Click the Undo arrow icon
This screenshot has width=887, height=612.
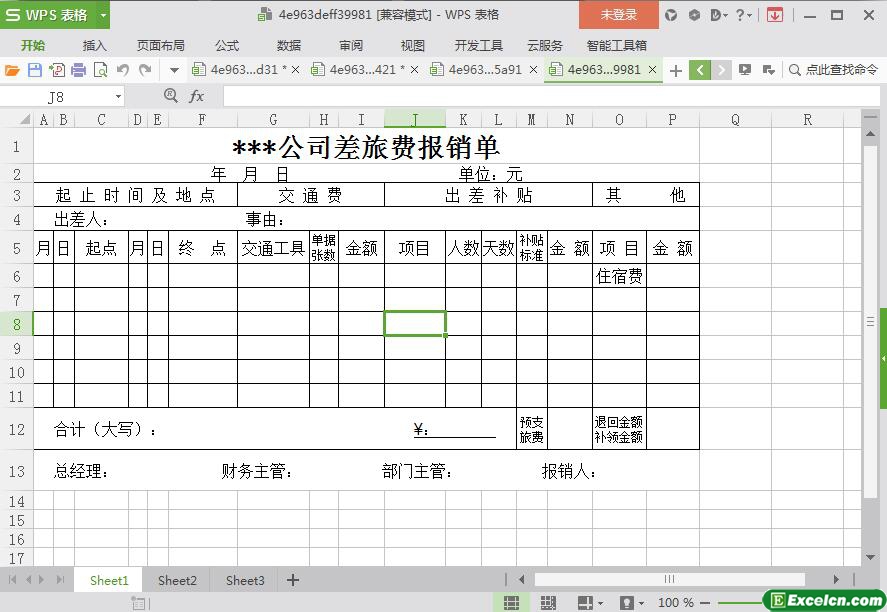coord(123,70)
